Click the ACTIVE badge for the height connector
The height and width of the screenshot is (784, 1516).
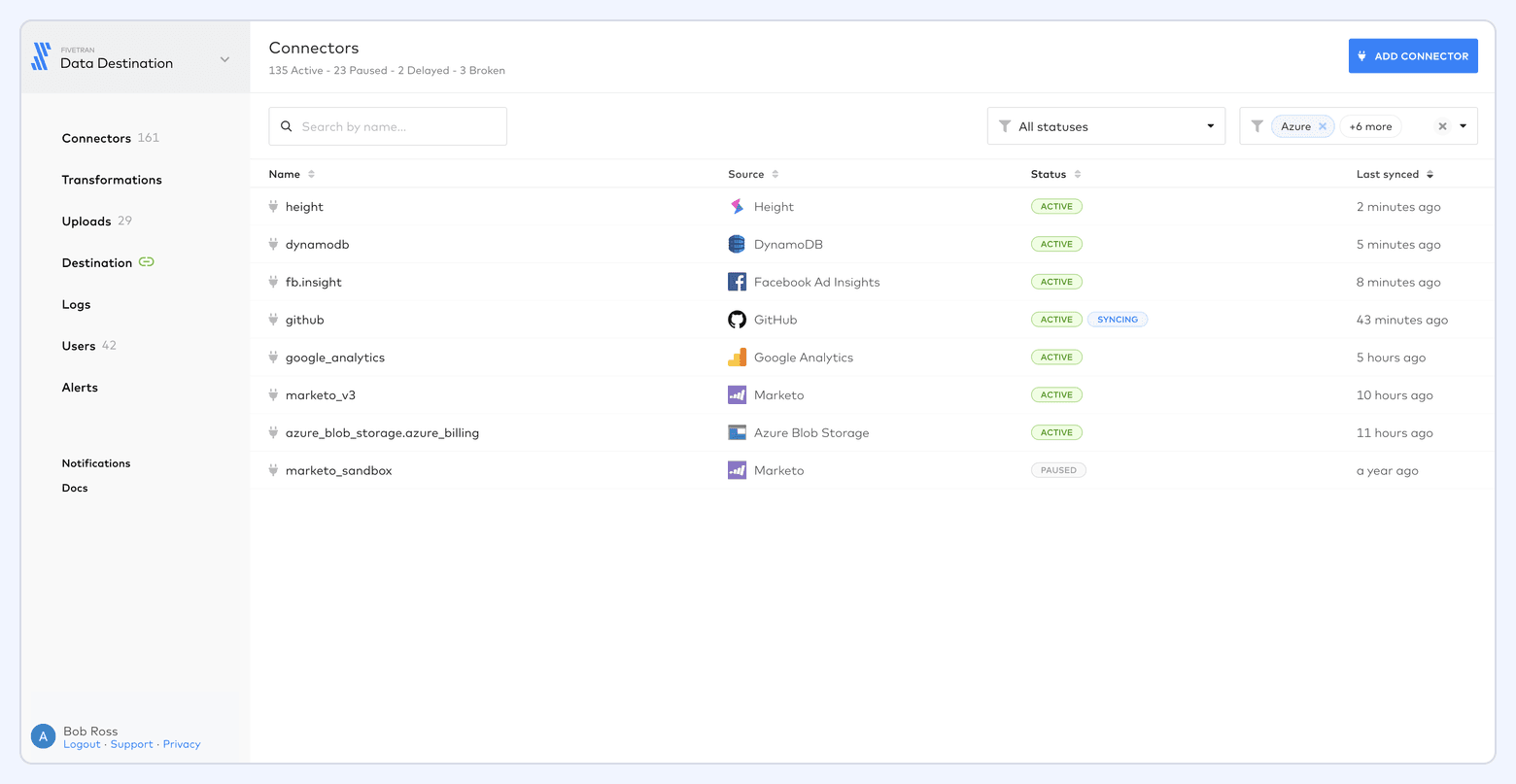(1056, 206)
